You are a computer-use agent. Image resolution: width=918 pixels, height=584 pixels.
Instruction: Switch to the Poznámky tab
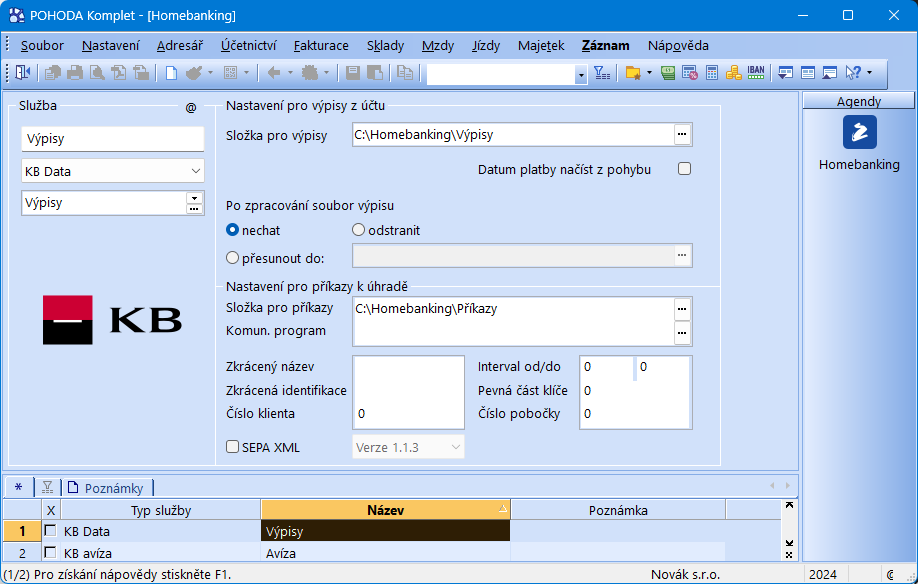[107, 488]
